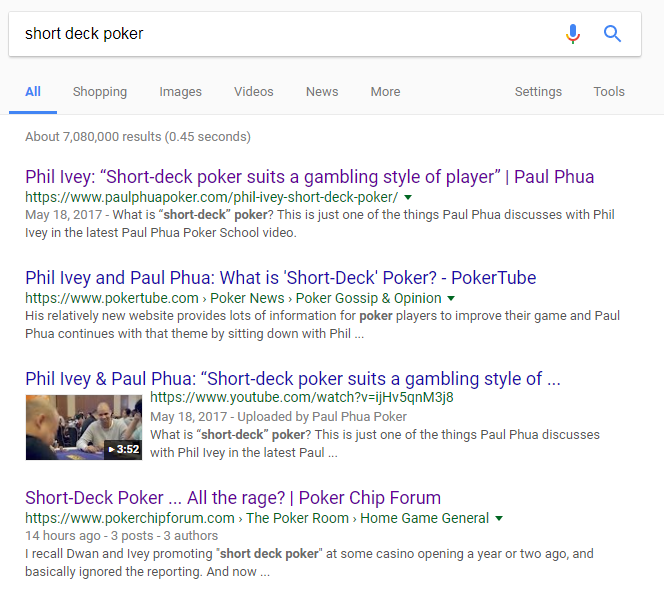The image size is (664, 599).
Task: Click the youtube.com video URL
Action: coord(301,397)
